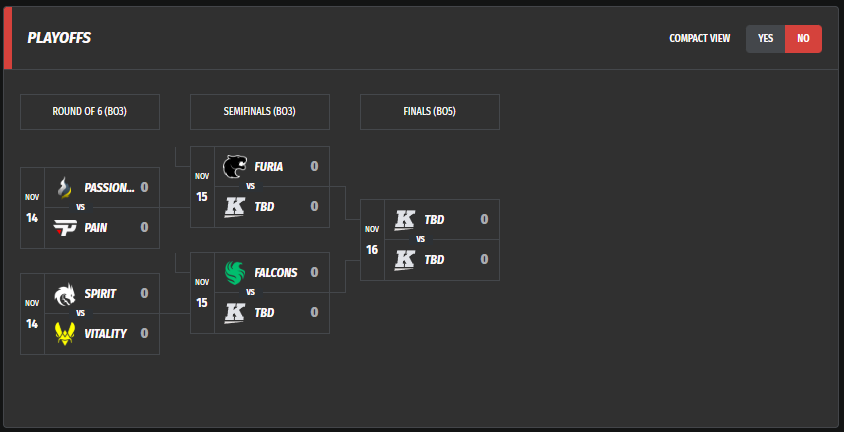844x432 pixels.
Task: Click the Nov 16 finals match date
Action: pyautogui.click(x=372, y=240)
